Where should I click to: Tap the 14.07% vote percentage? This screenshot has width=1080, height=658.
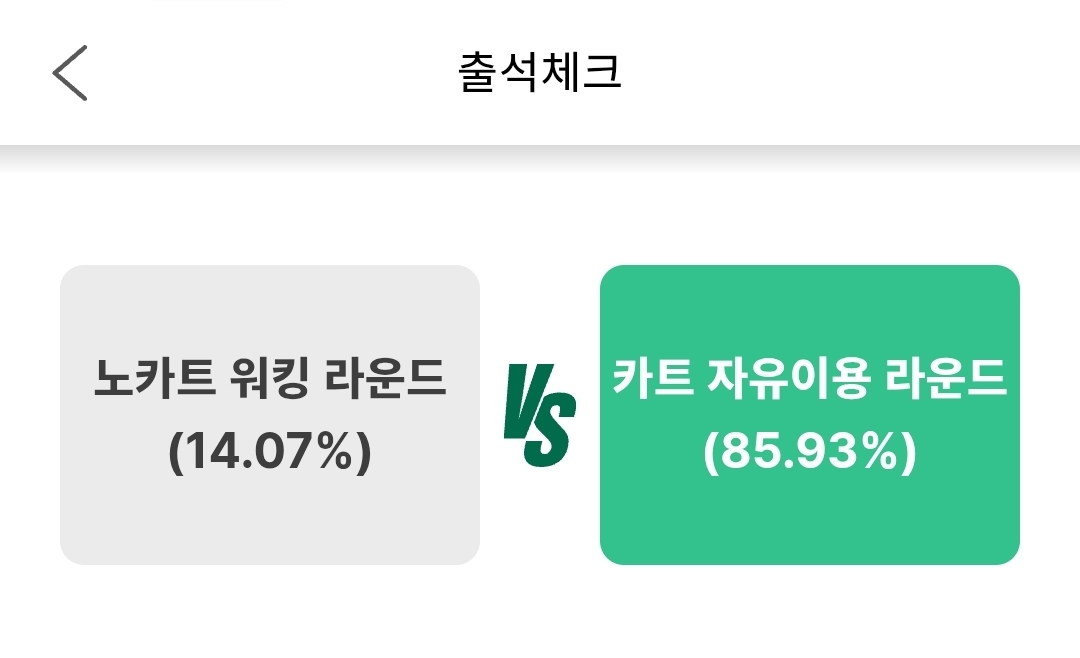tap(270, 453)
